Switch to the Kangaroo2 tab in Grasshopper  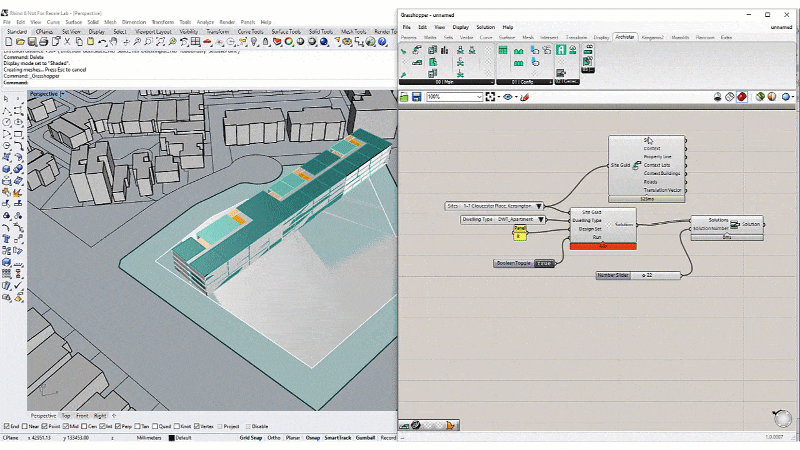click(x=653, y=37)
